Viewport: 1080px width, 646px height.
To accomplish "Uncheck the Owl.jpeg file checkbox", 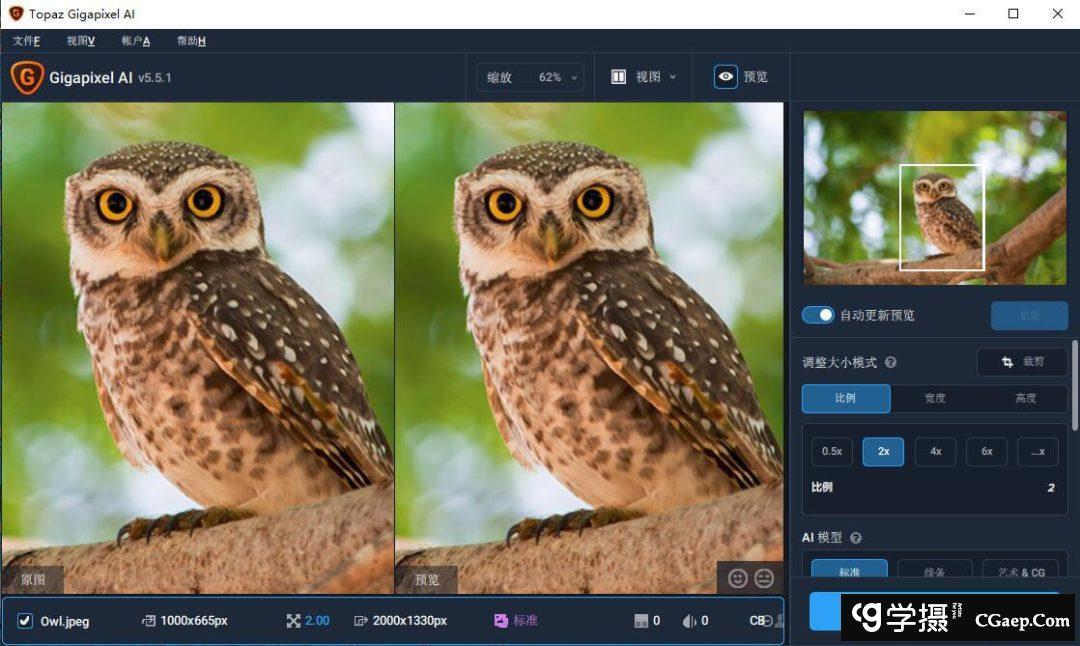I will coord(25,621).
